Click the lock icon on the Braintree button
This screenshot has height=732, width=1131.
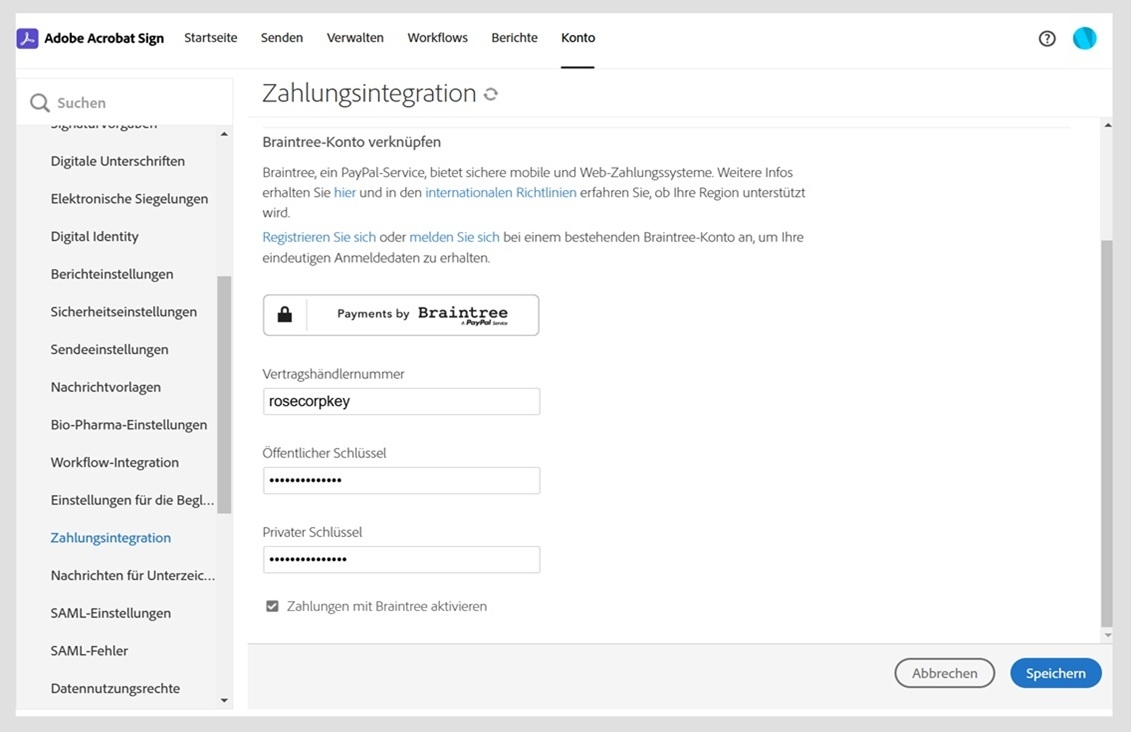(x=285, y=313)
